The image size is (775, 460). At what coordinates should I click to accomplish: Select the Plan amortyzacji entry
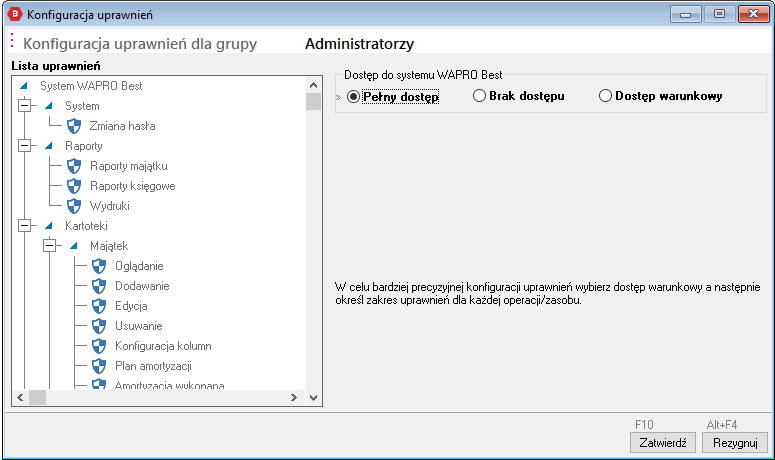pos(153,366)
